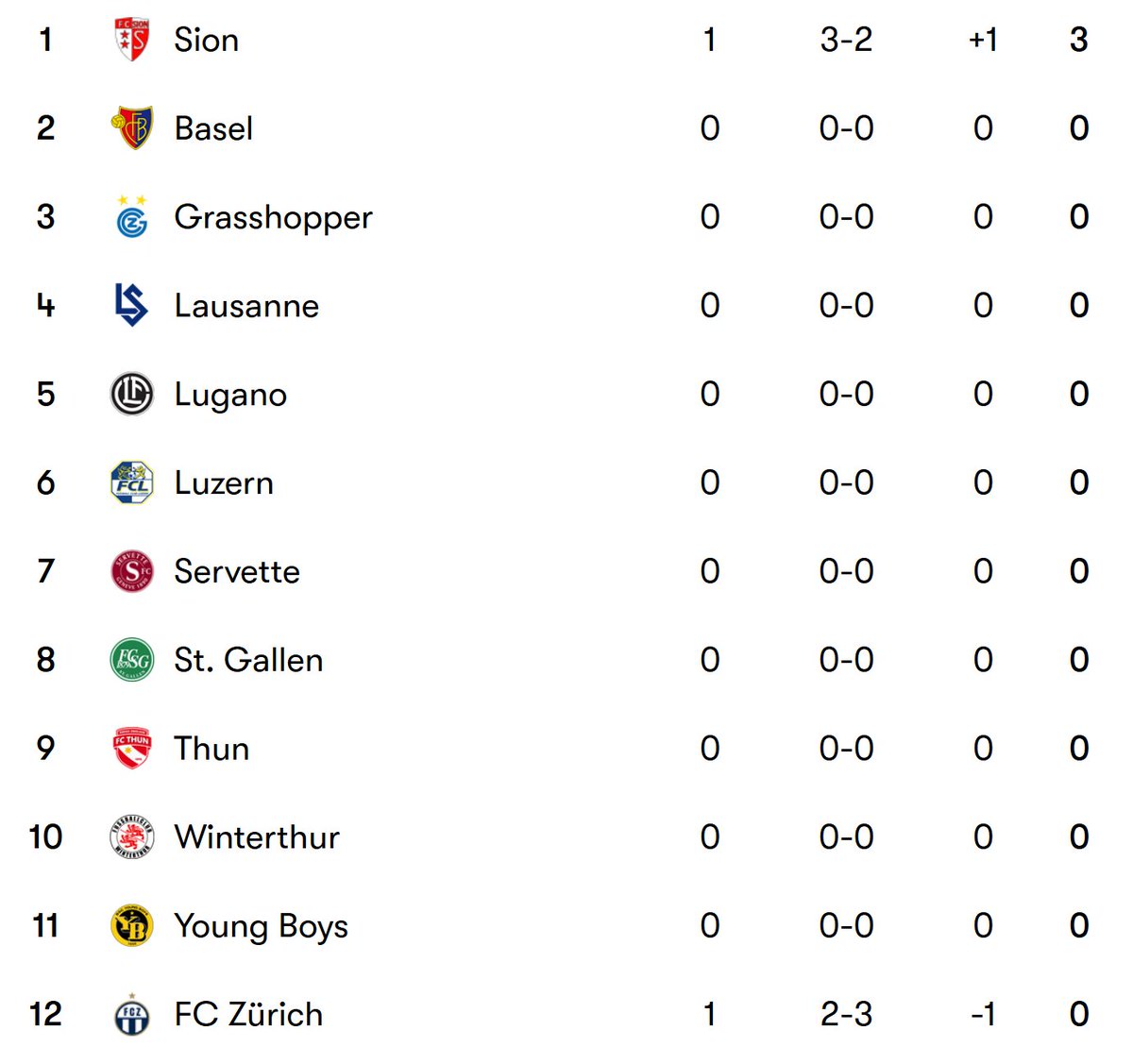The width and height of the screenshot is (1133, 1064).
Task: Select the Young Boys team name
Action: click(x=261, y=927)
